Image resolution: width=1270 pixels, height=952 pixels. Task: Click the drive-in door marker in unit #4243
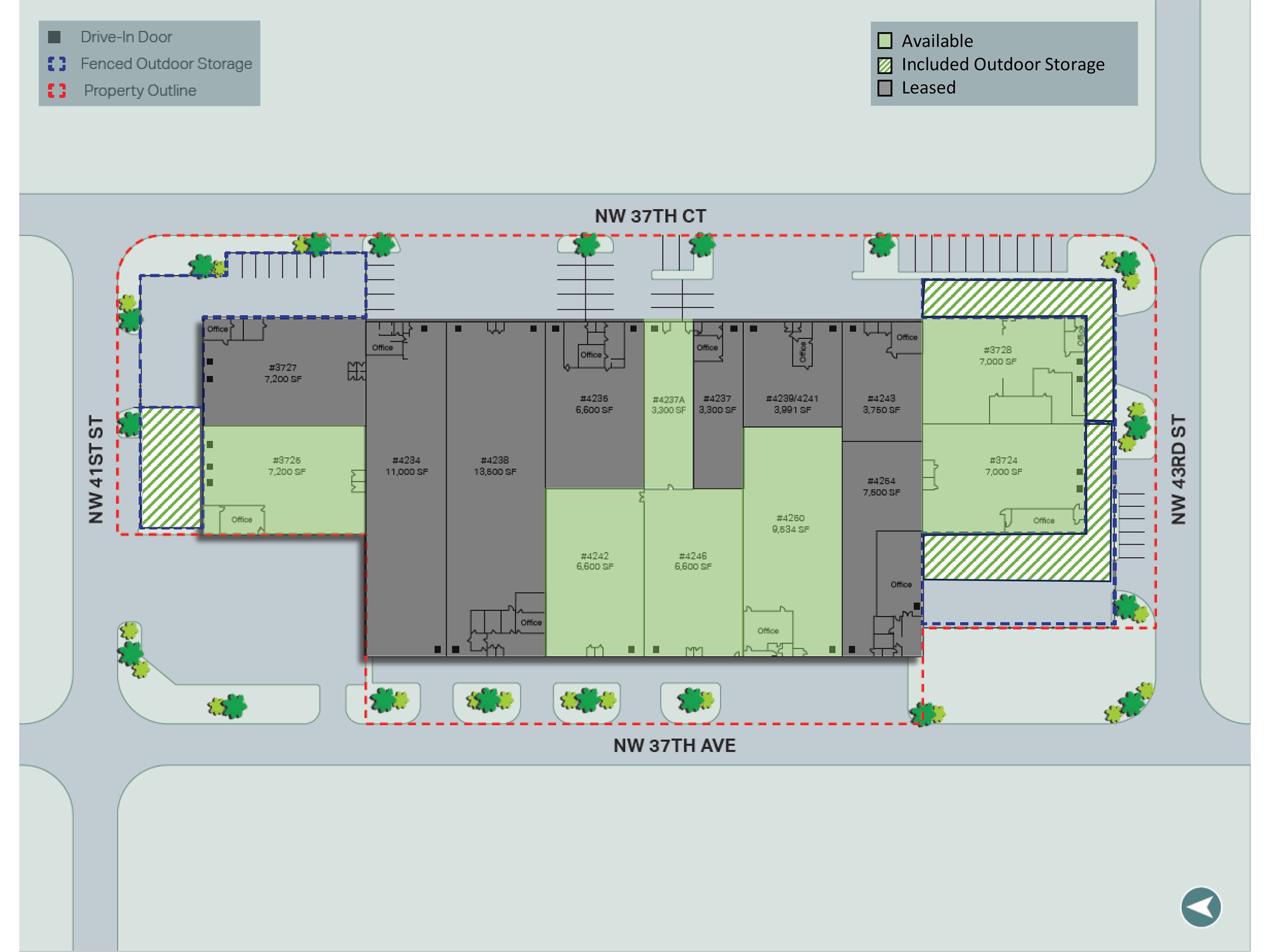pos(853,329)
